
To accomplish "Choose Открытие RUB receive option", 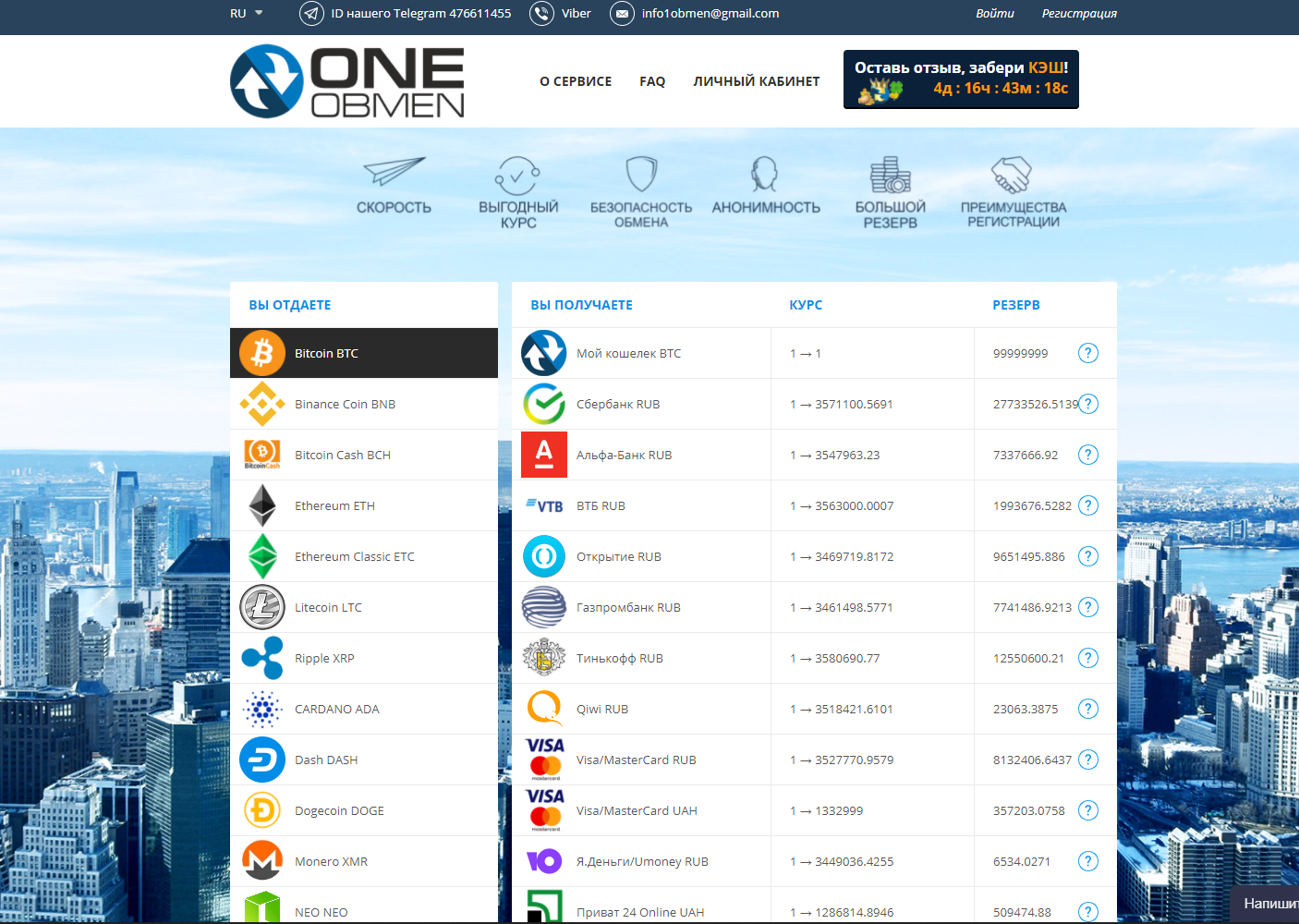I will pos(641,556).
